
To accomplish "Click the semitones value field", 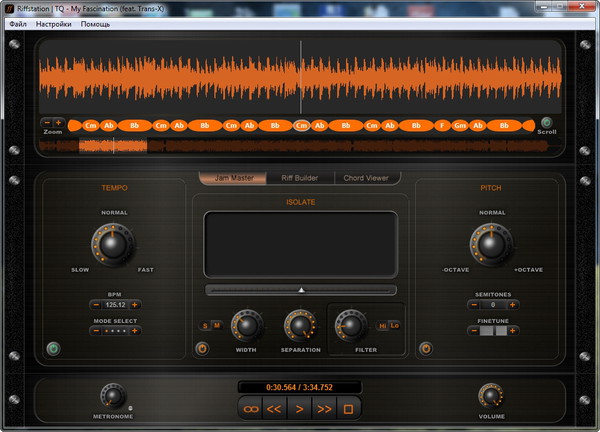I will click(x=493, y=305).
